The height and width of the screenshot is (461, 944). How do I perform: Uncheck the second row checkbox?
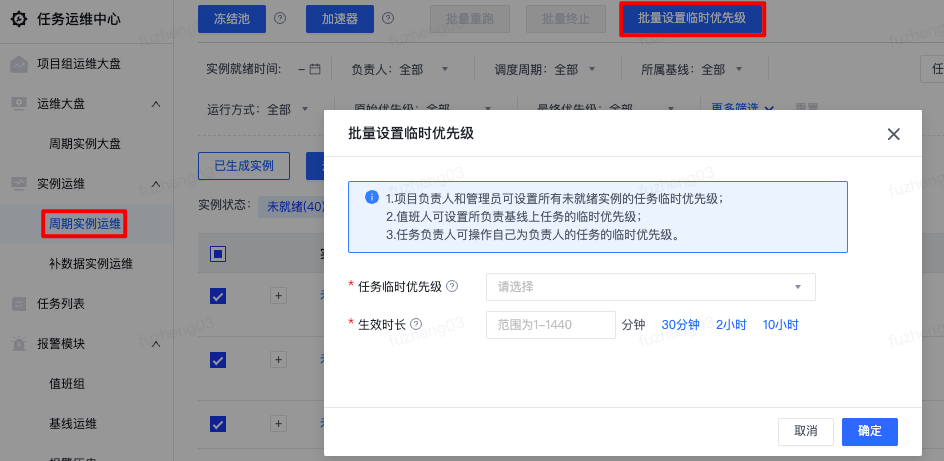click(x=218, y=359)
